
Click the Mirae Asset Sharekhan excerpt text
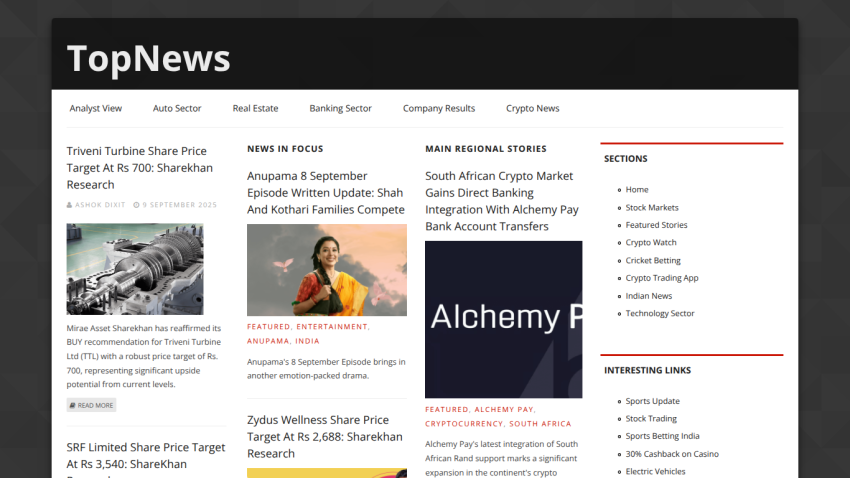[144, 356]
